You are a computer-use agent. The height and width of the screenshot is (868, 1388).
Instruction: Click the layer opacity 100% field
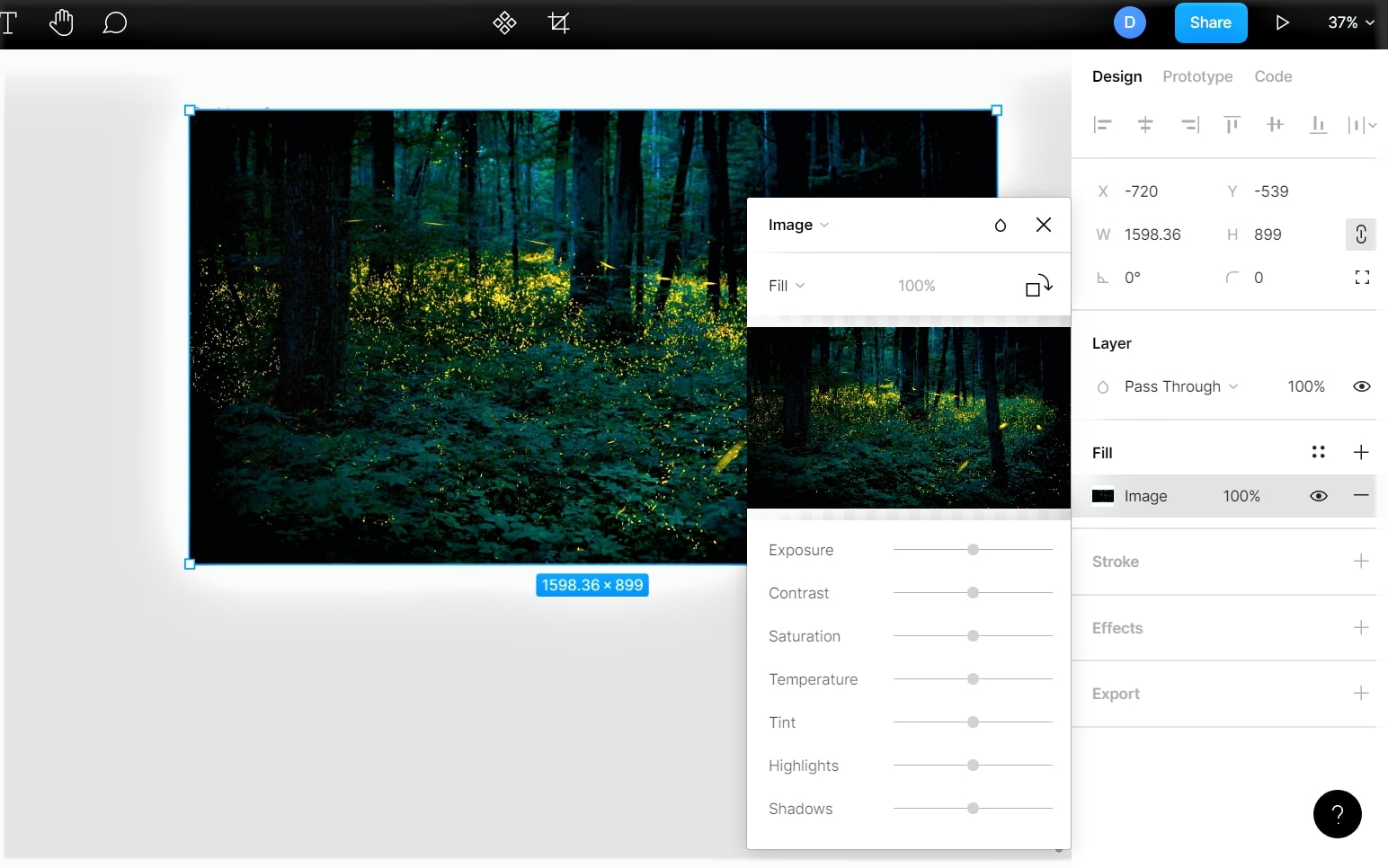click(1306, 386)
